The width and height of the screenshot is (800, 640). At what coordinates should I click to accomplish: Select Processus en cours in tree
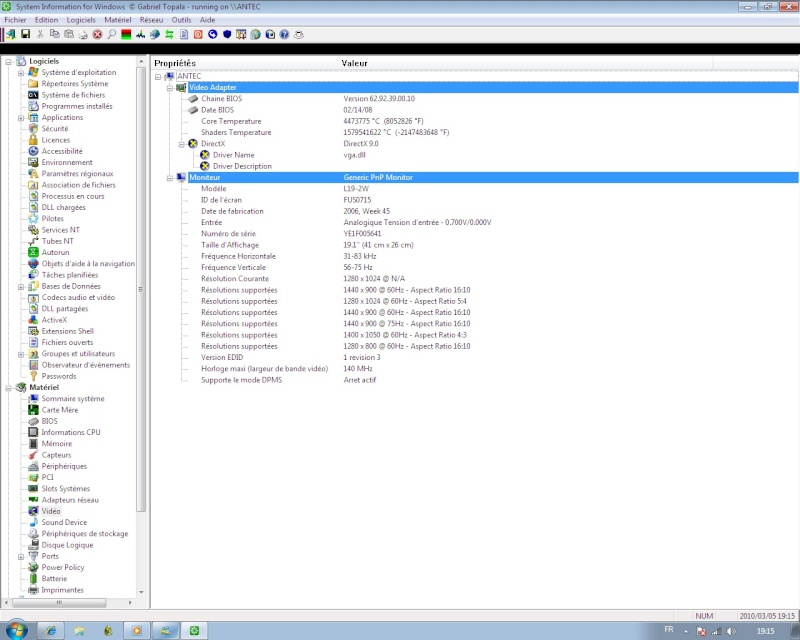[x=72, y=196]
